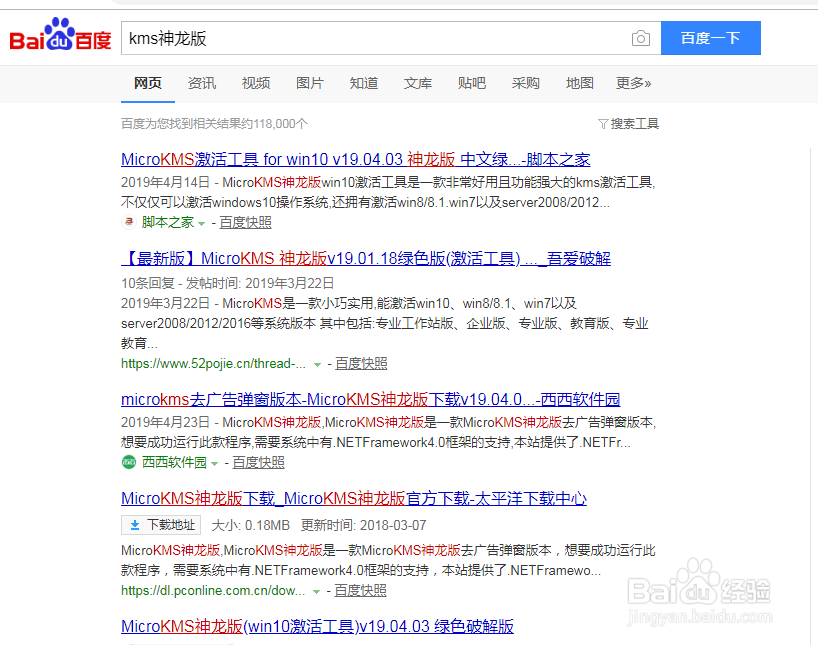Screen dimensions: 818x645
Task: Click the Baidu logo
Action: [x=61, y=34]
